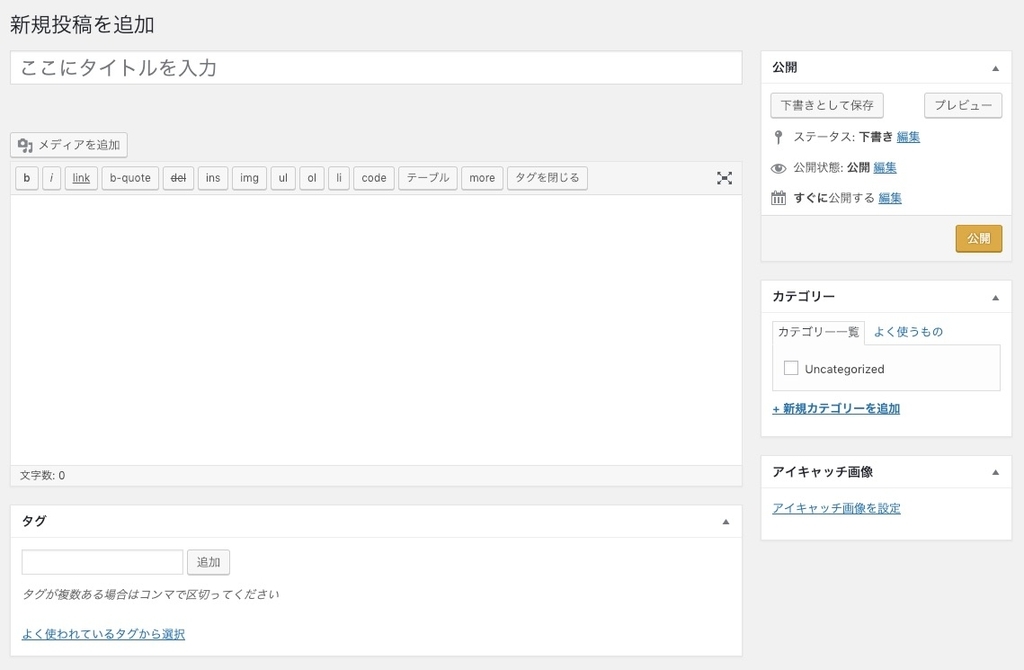Insert the more tag
The width and height of the screenshot is (1024, 670).
coord(482,178)
